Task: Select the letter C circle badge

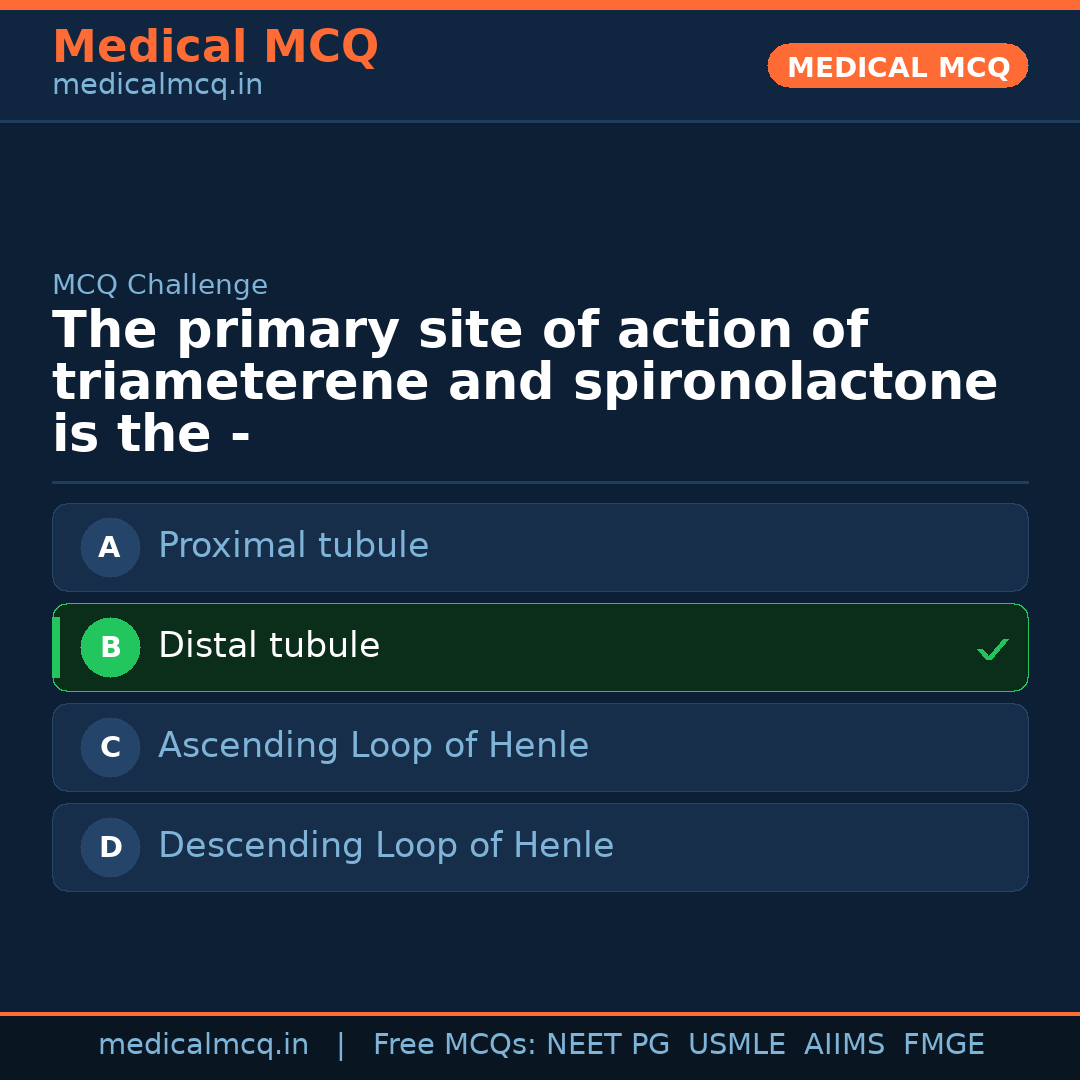Action: [110, 748]
